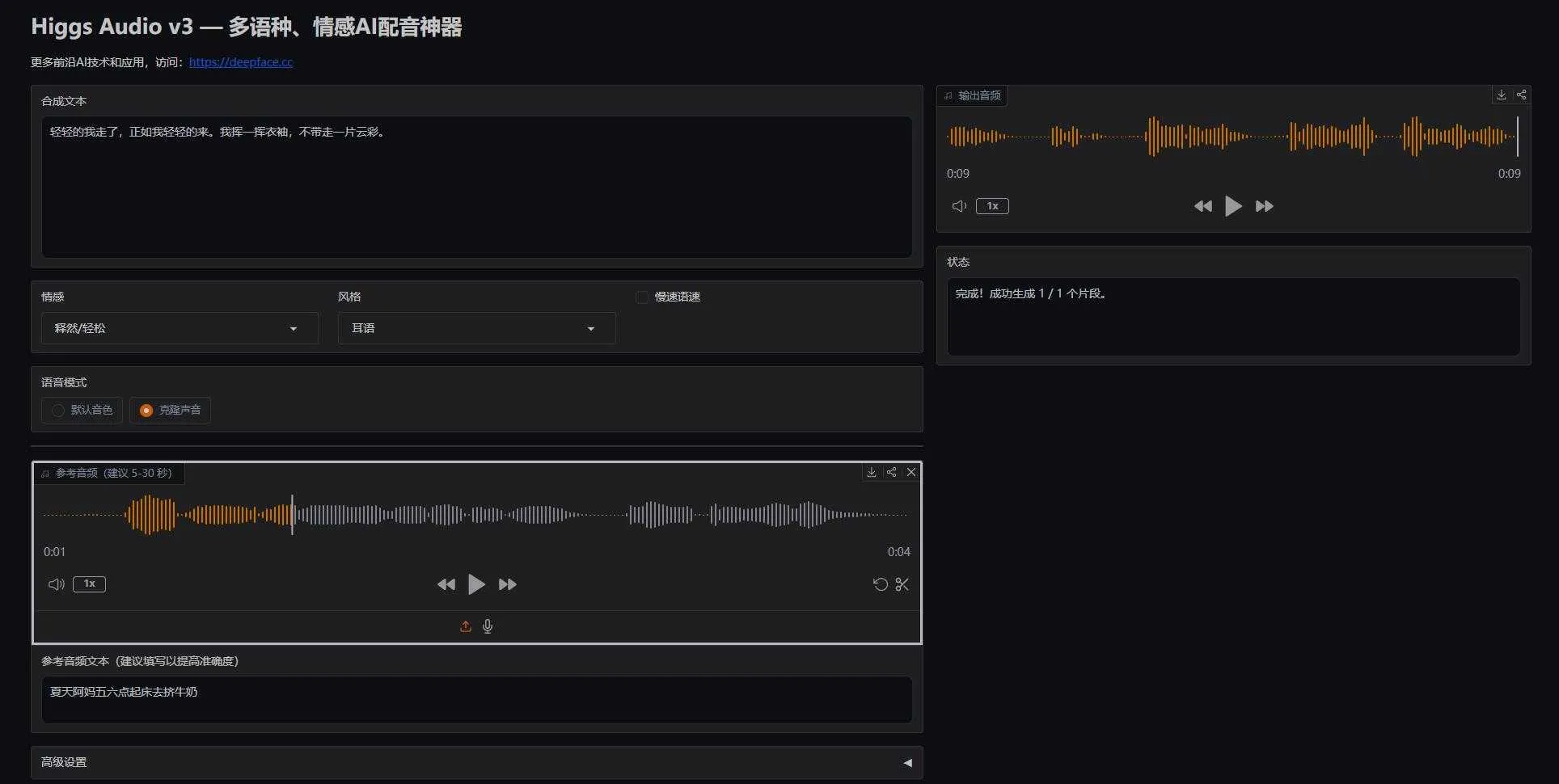The width and height of the screenshot is (1559, 784).
Task: Share the output audio
Action: coord(1521,95)
